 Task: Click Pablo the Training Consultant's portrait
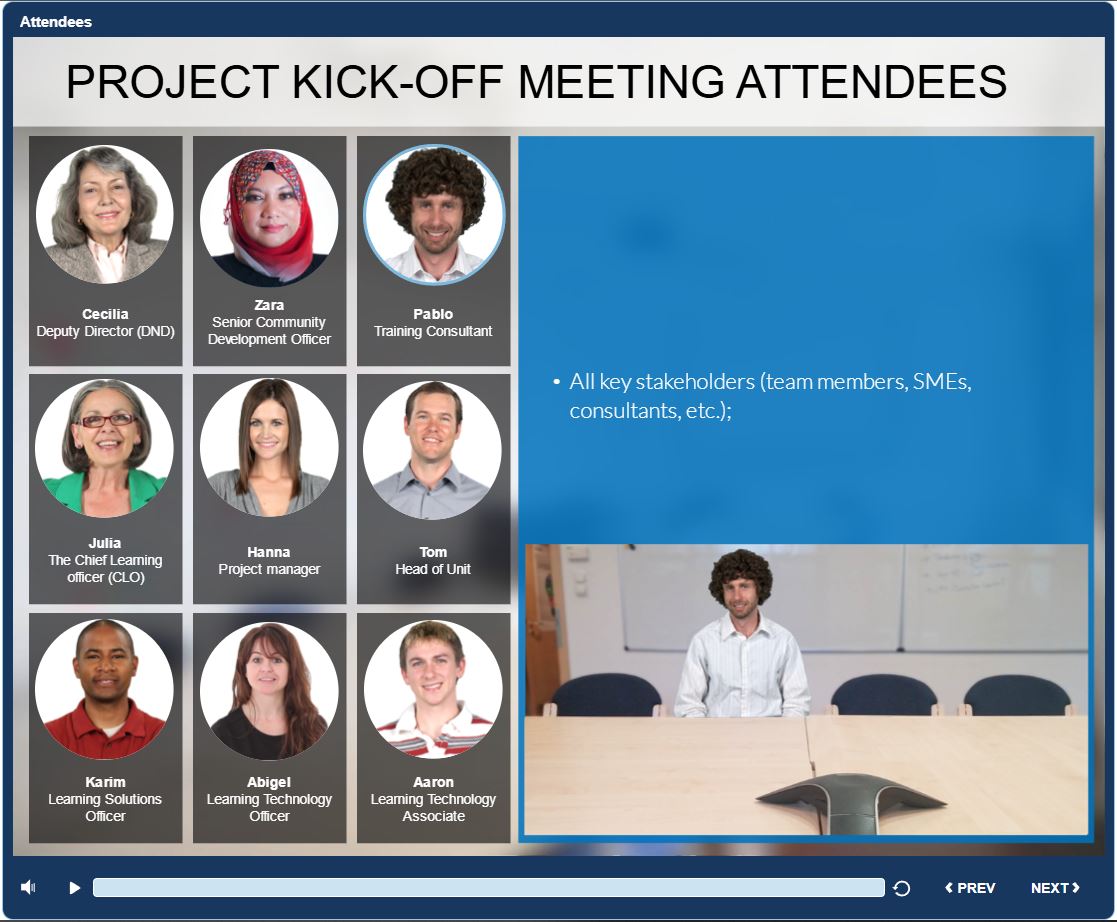click(x=433, y=215)
